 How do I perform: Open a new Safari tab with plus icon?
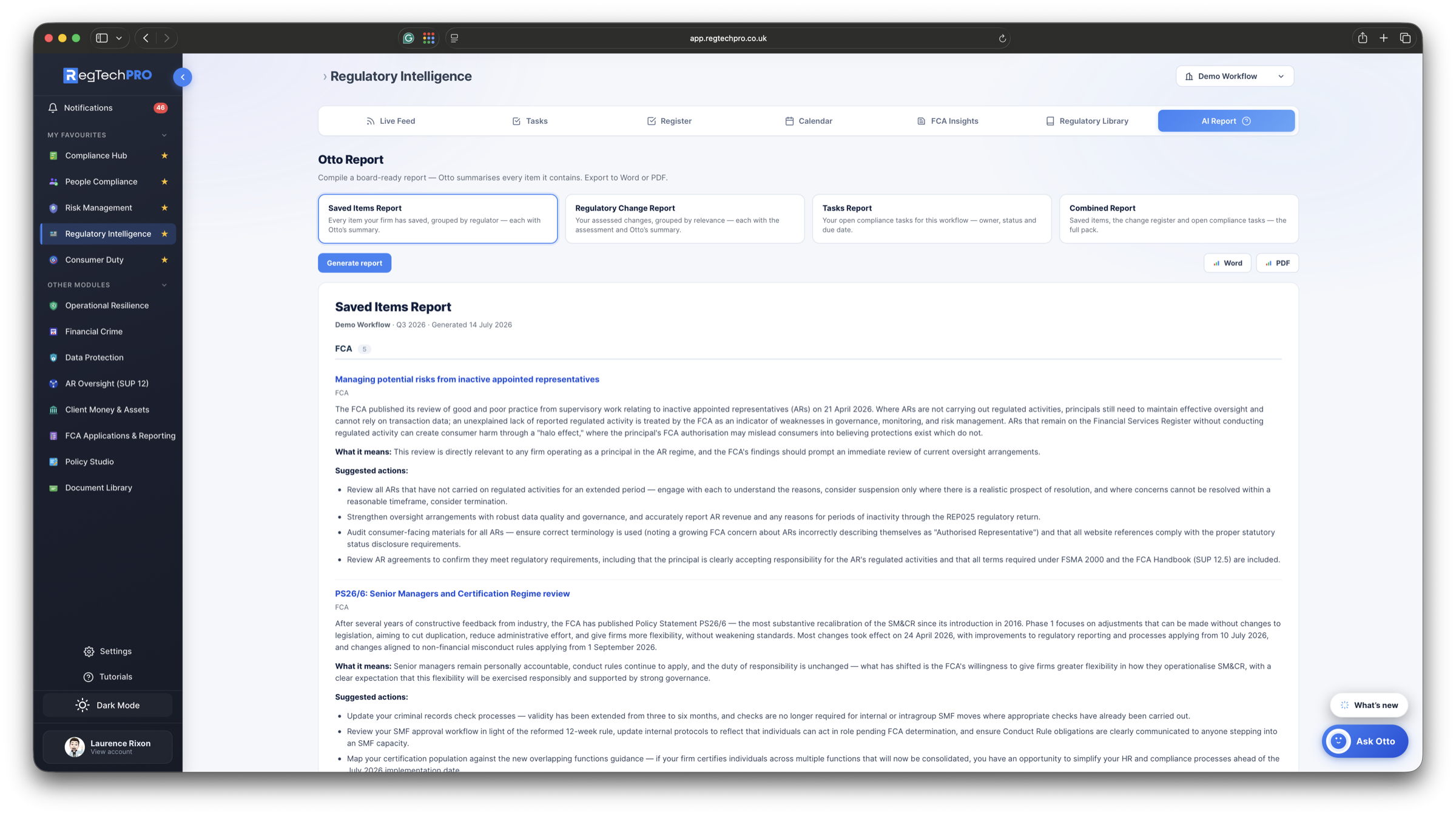click(x=1384, y=38)
